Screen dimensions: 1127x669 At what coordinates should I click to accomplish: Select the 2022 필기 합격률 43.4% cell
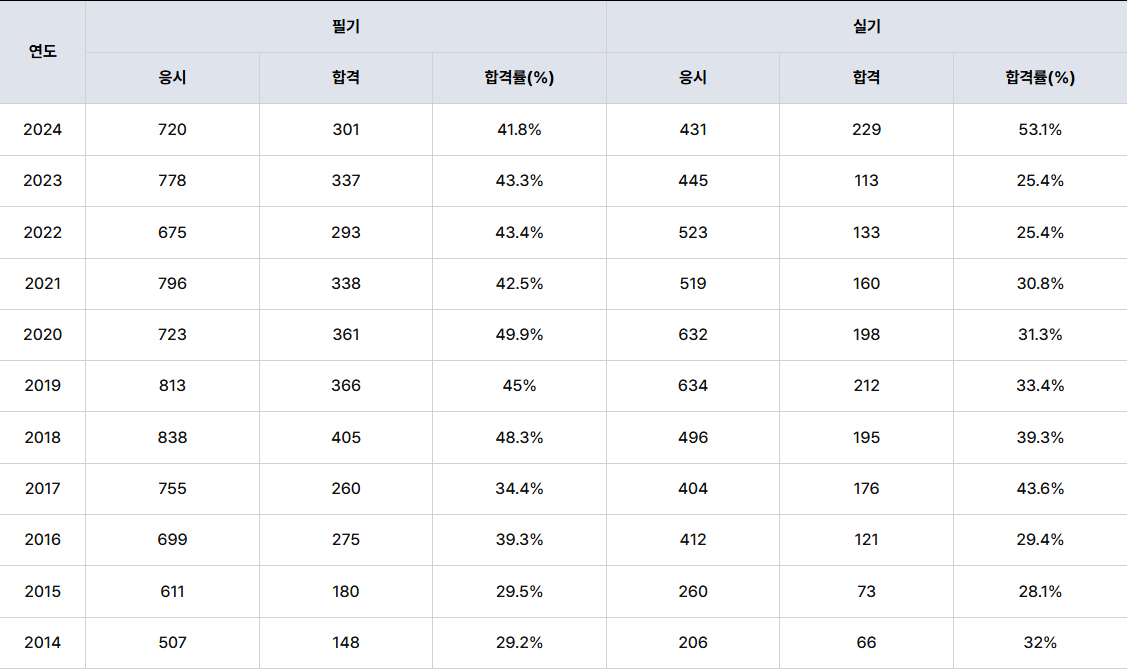[519, 232]
